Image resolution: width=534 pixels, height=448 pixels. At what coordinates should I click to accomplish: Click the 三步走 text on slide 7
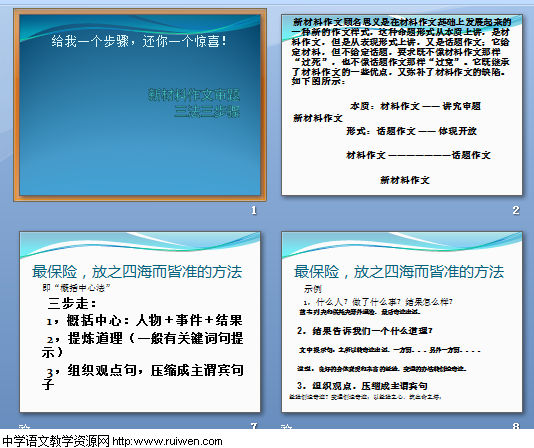coord(72,303)
